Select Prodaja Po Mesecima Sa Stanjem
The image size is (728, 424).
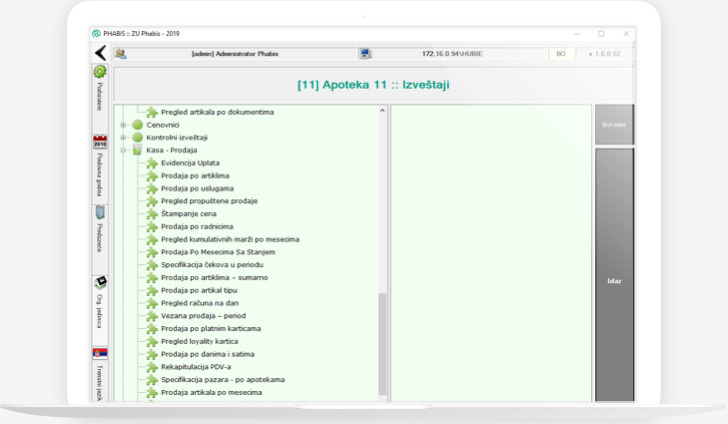click(x=218, y=252)
